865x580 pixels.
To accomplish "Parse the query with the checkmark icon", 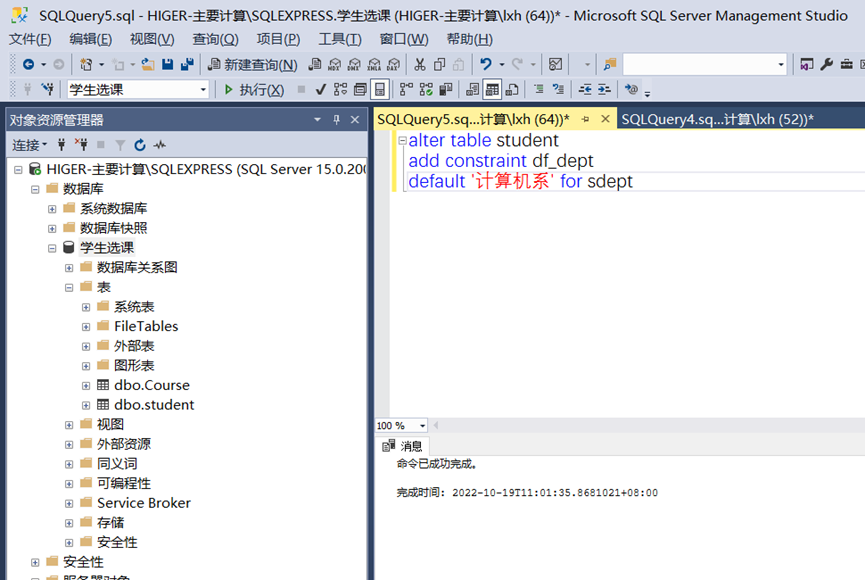I will [321, 89].
